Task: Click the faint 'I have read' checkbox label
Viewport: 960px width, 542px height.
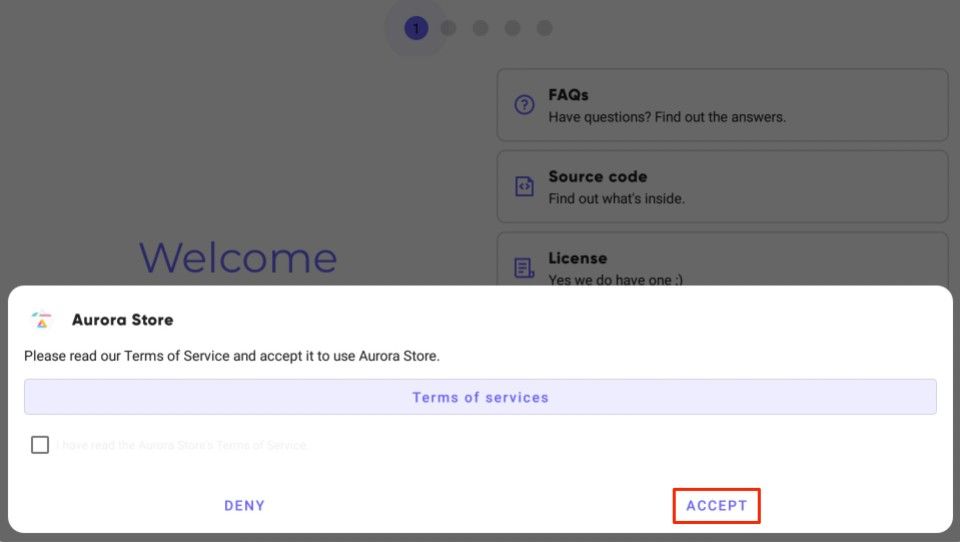Action: click(182, 445)
